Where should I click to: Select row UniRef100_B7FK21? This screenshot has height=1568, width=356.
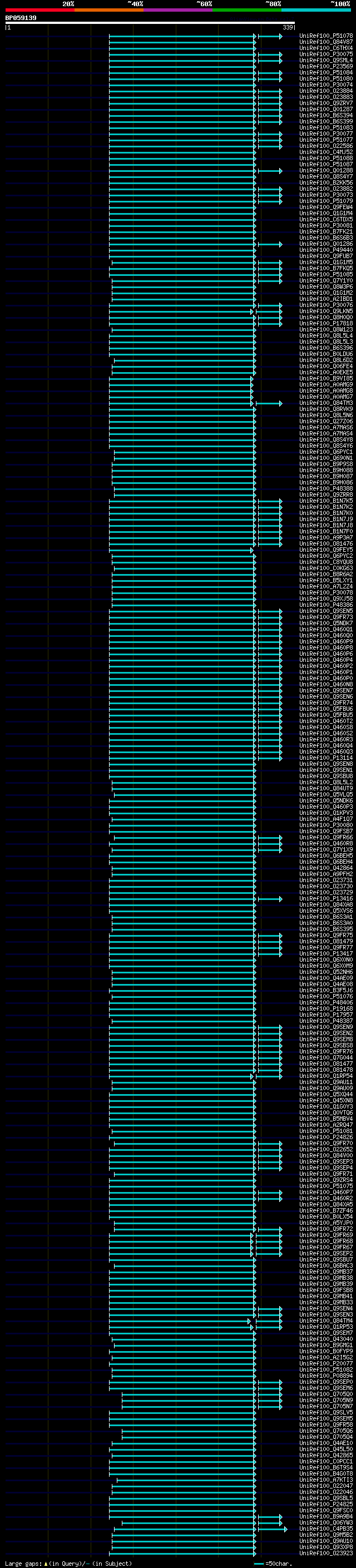(x=326, y=231)
